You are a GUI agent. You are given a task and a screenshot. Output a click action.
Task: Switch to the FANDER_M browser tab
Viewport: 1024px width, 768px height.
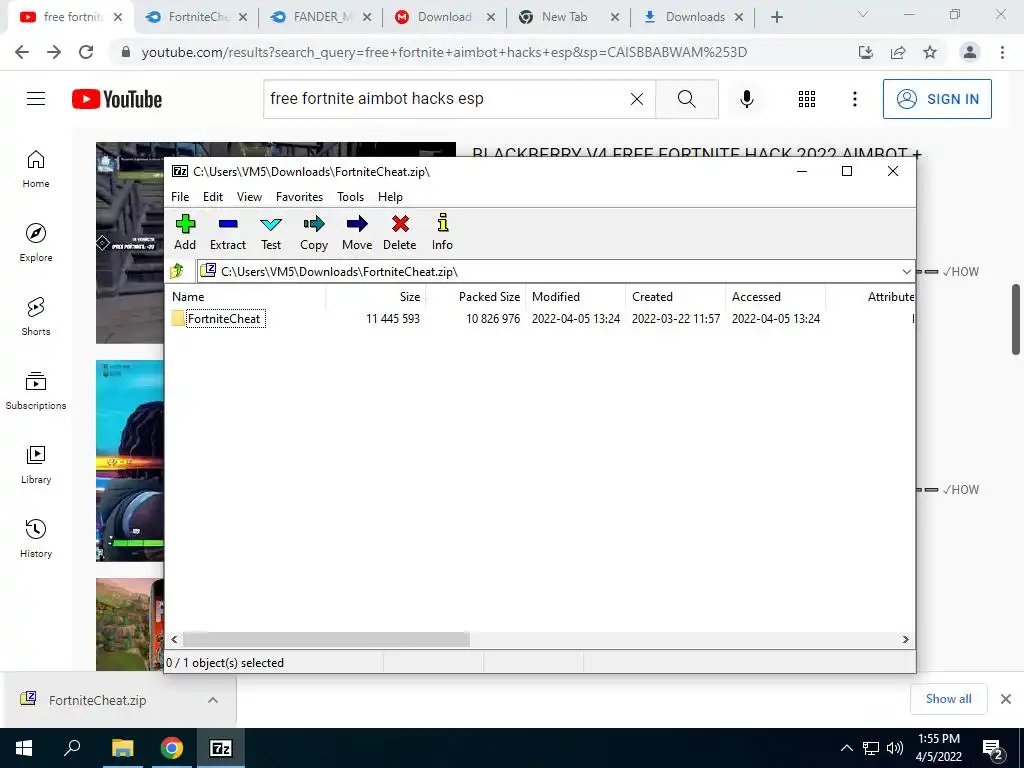click(321, 17)
